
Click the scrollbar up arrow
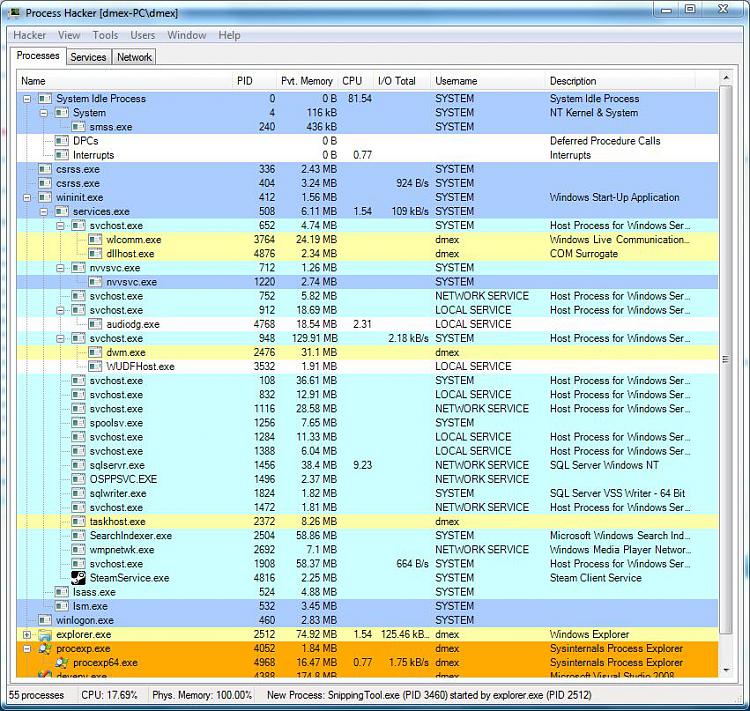coord(726,78)
